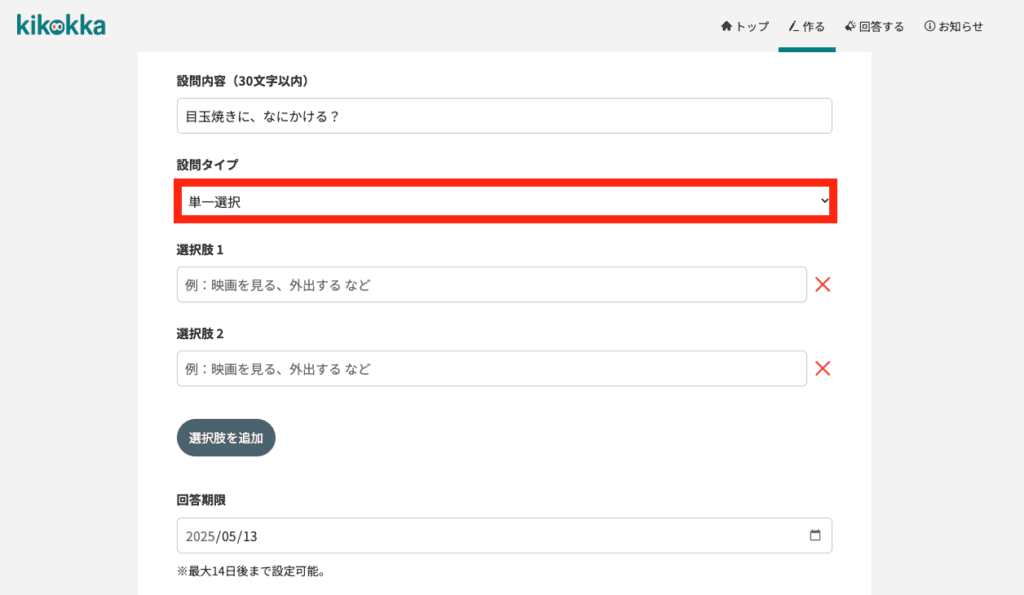This screenshot has height=595, width=1024.
Task: Click into the 選択肢 1 input field
Action: 492,285
